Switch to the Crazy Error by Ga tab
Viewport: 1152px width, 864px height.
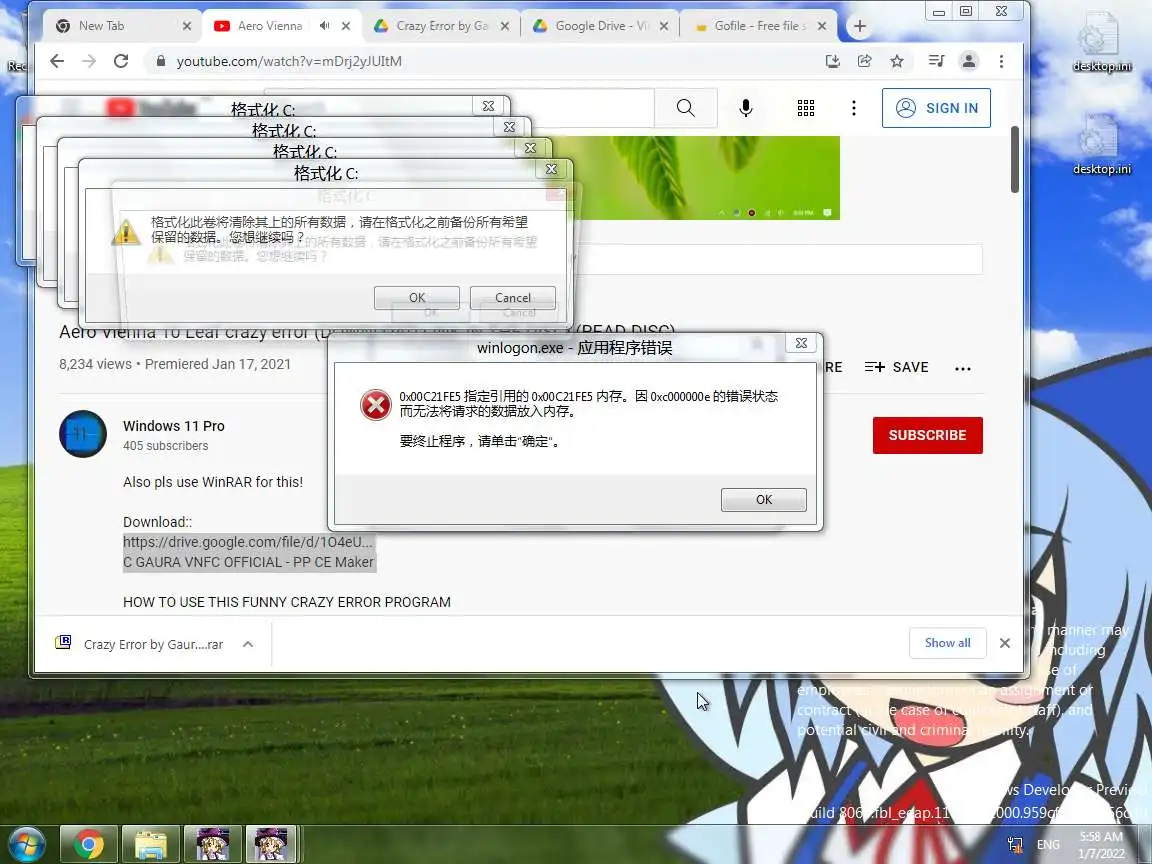(441, 26)
